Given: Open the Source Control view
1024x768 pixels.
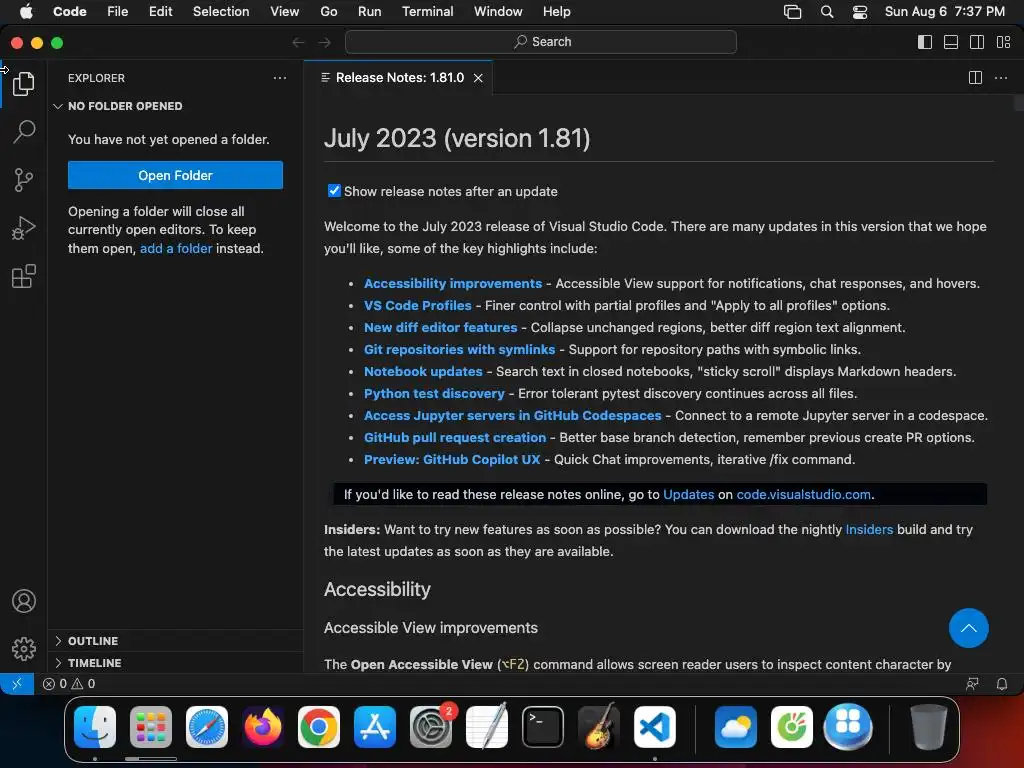Looking at the screenshot, I should 24,180.
